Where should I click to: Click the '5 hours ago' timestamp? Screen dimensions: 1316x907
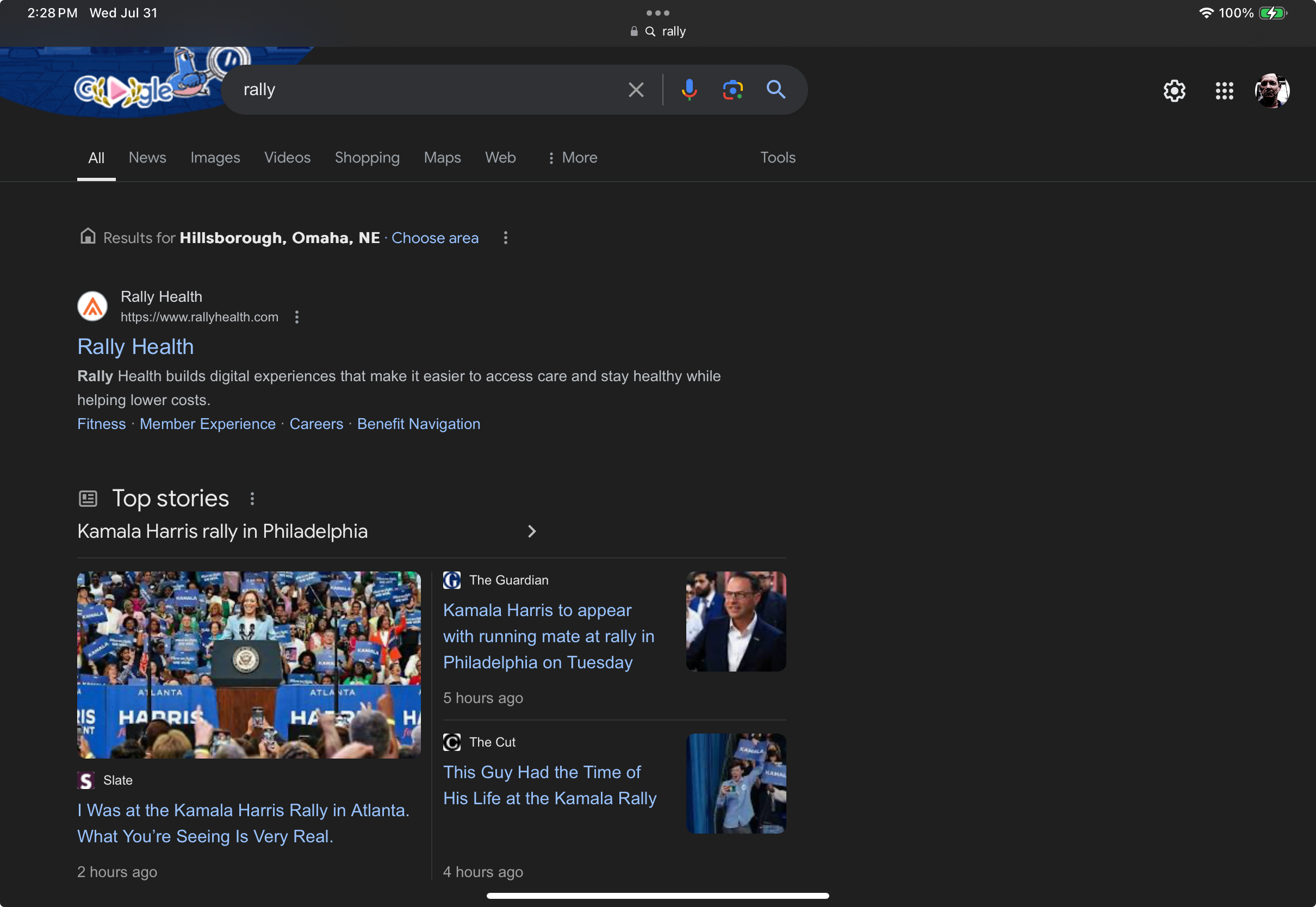pyautogui.click(x=483, y=698)
